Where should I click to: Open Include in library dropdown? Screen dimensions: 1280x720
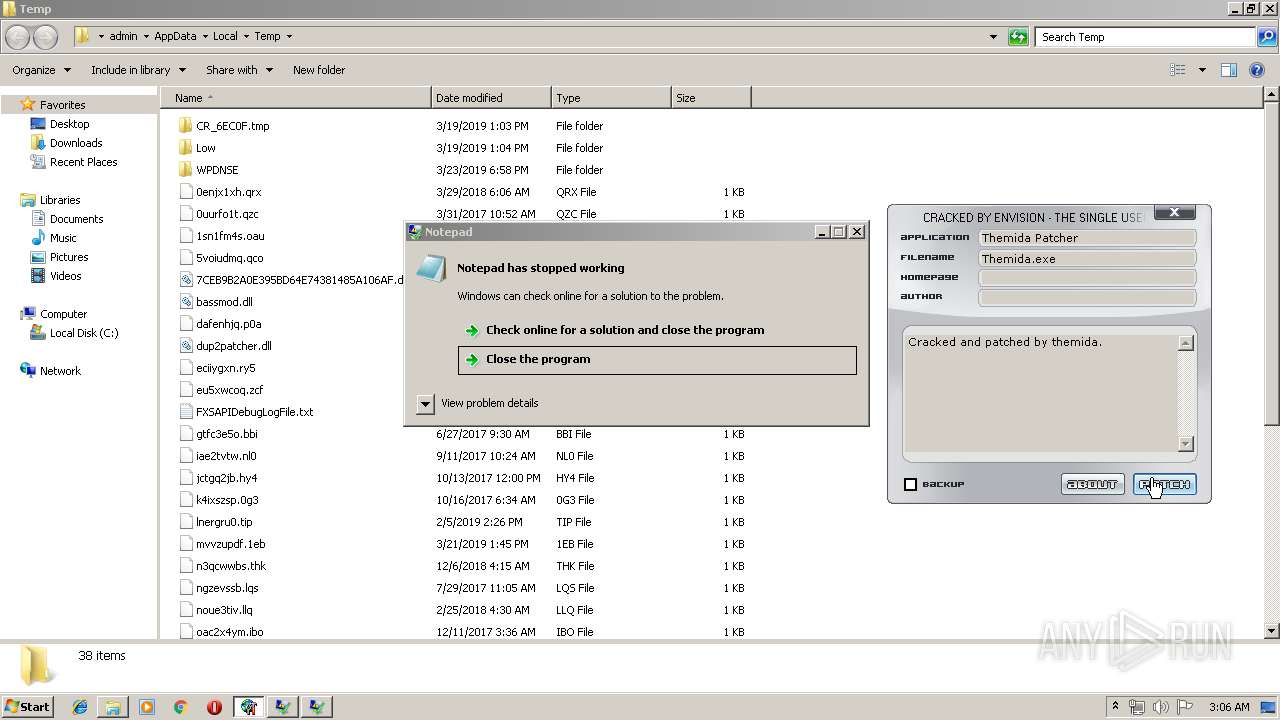138,70
